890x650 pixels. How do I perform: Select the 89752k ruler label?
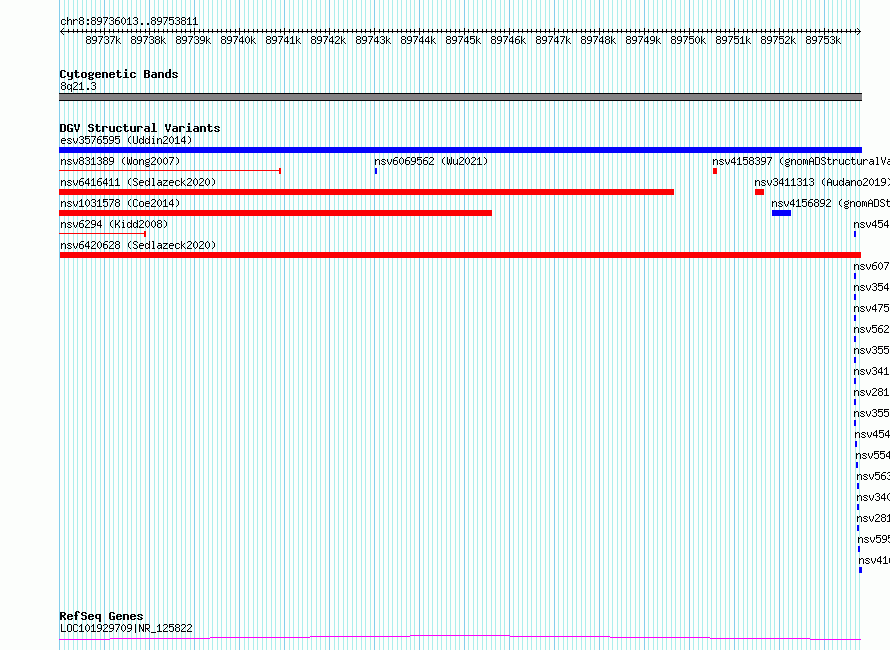(x=778, y=40)
